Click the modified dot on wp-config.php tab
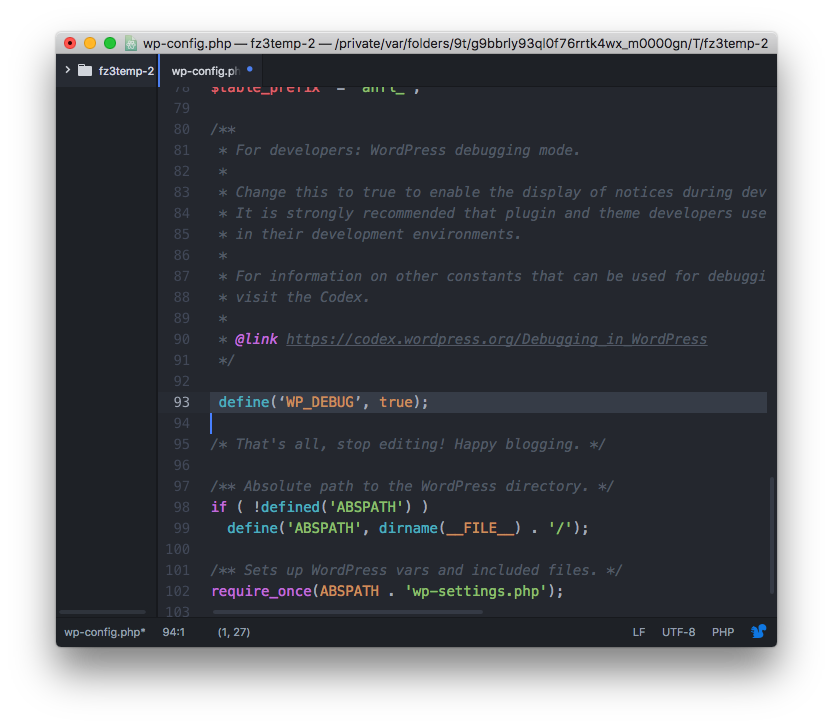833x727 pixels. 250,70
